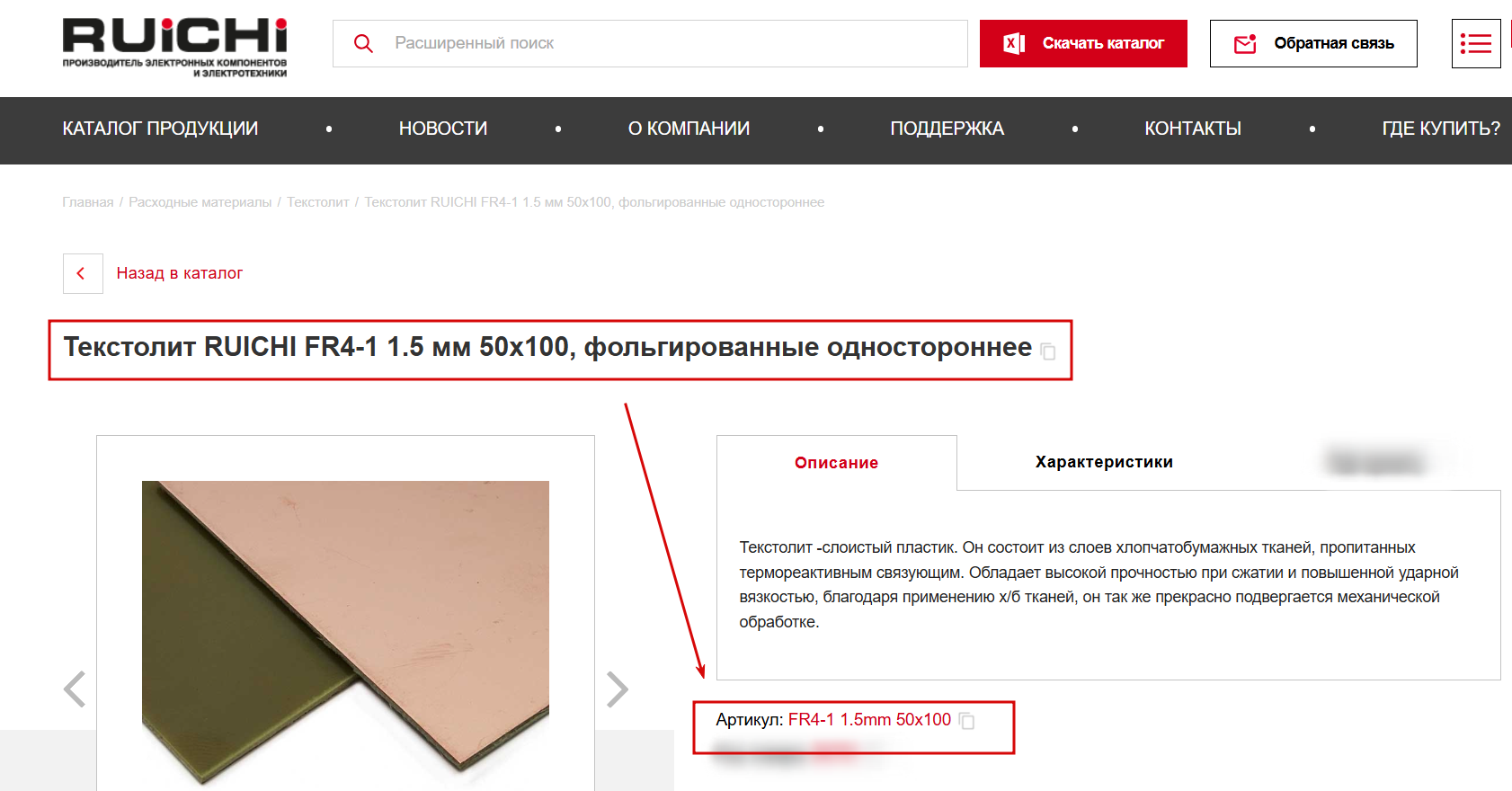1512x791 pixels.
Task: Open the hamburger list menu icon
Action: click(x=1476, y=43)
